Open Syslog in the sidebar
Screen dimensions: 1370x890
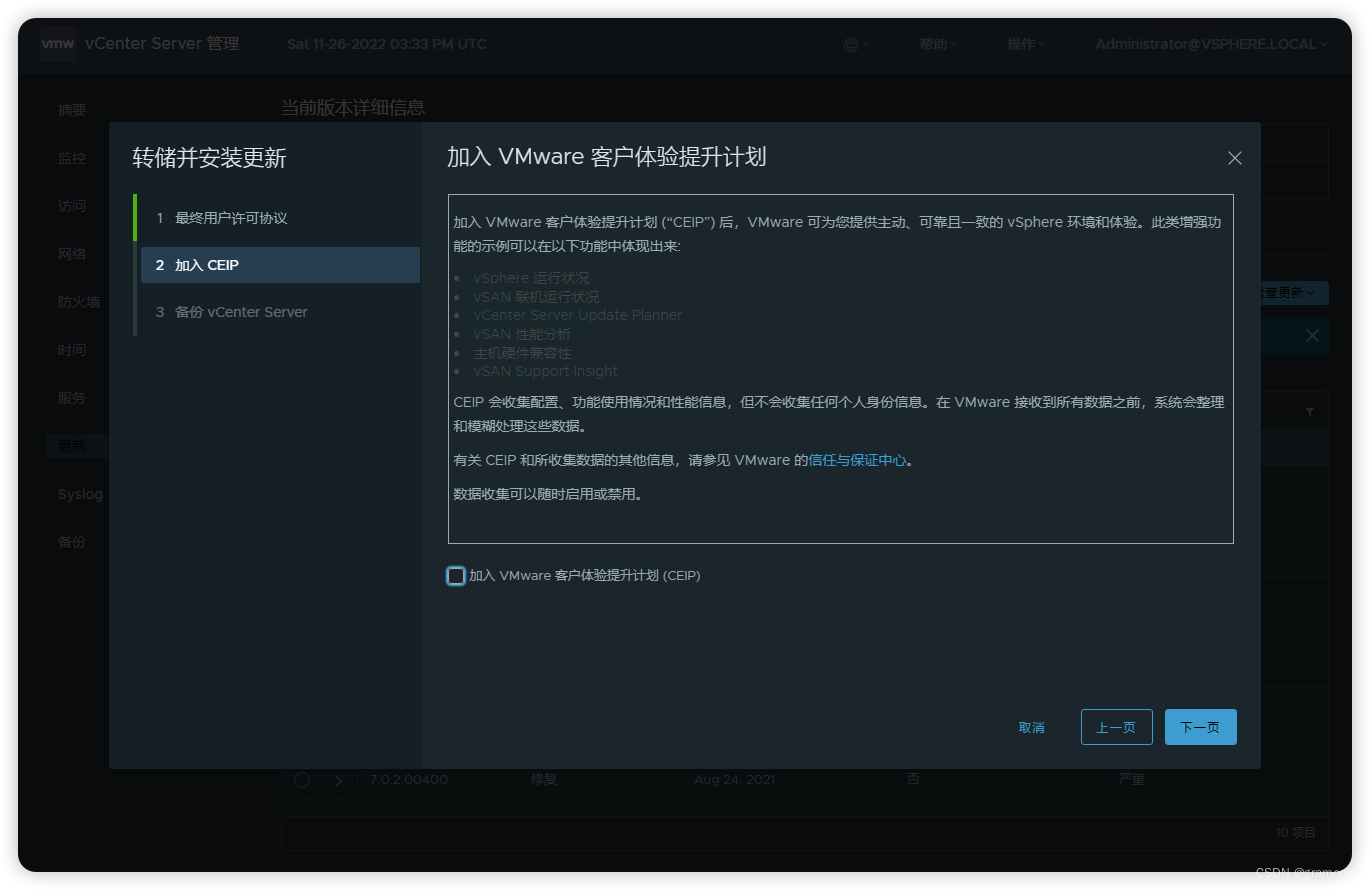(x=80, y=494)
